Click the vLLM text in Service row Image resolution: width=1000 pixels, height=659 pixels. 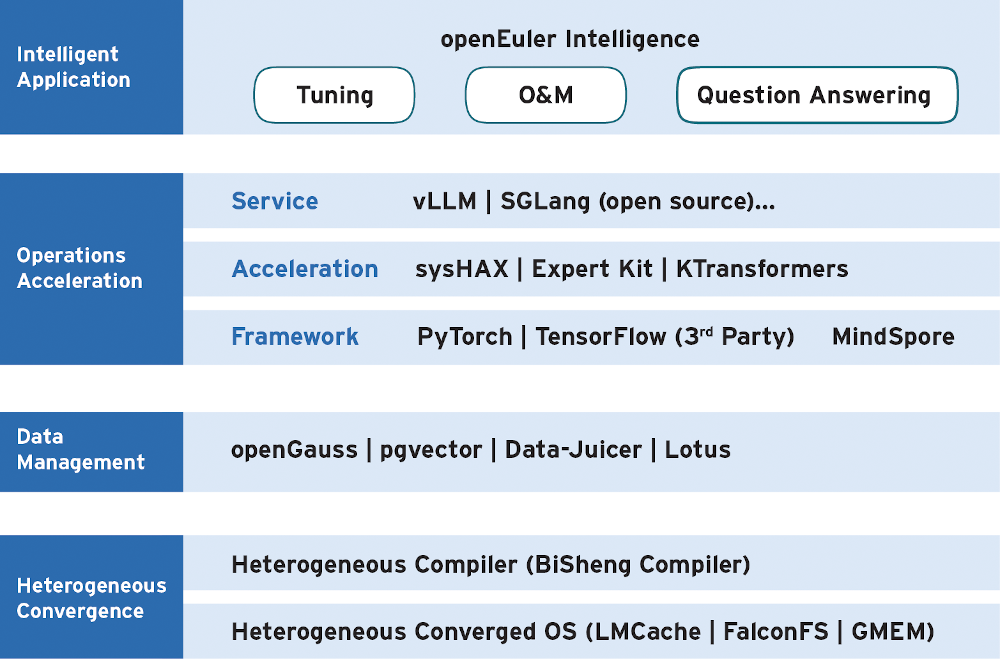coord(445,201)
